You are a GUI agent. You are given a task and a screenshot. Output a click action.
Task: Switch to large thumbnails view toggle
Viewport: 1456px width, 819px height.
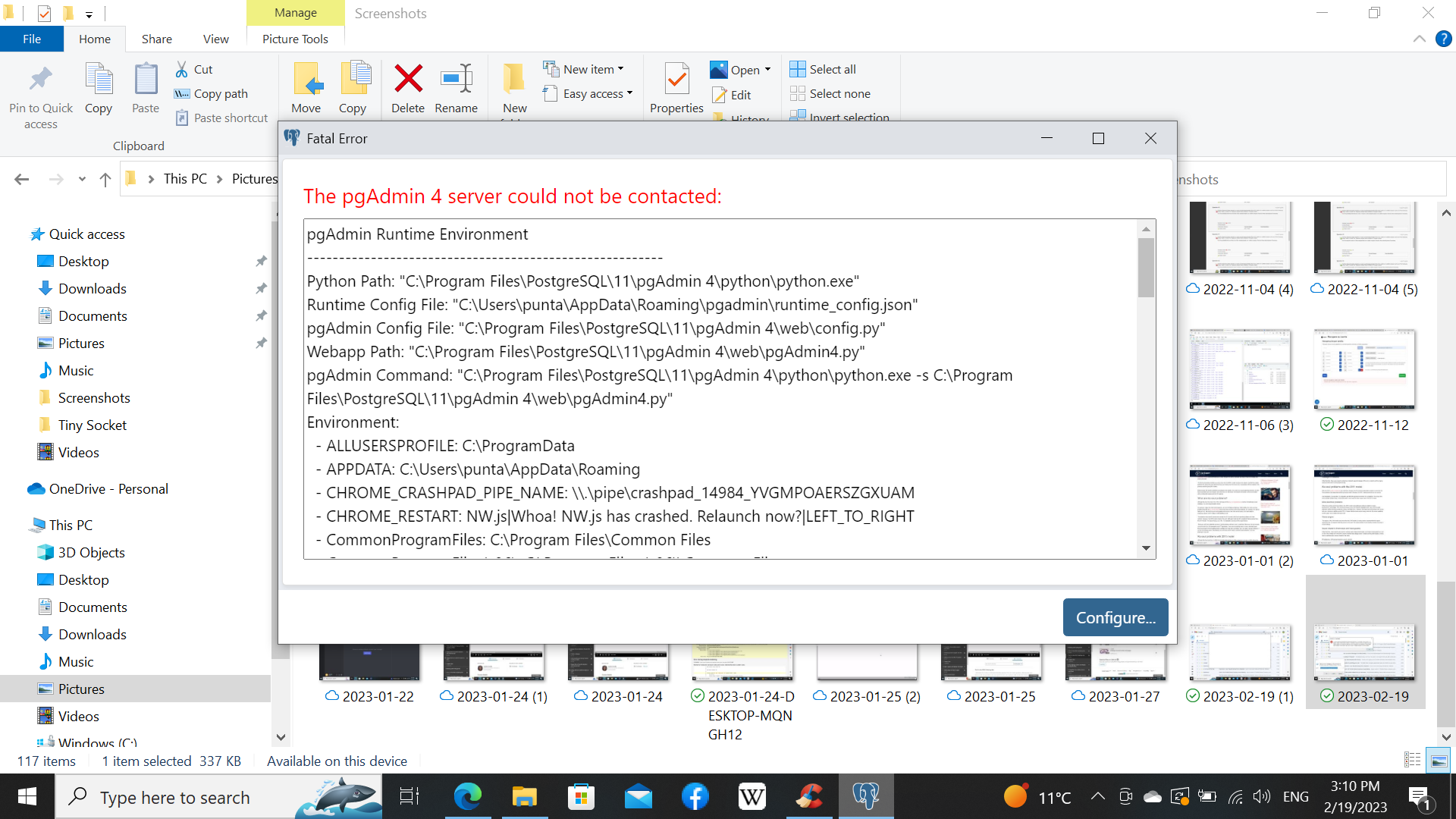coord(1439,760)
